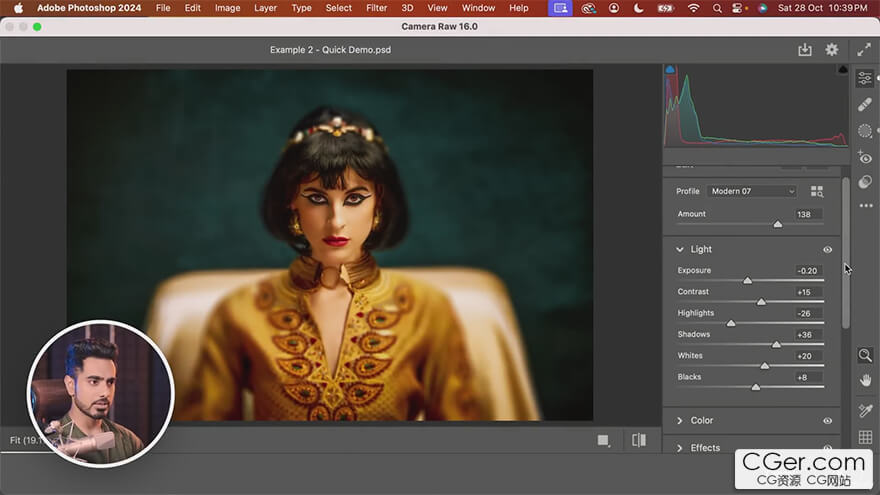Click the edit panel vertical scrollbar
The width and height of the screenshot is (880, 495).
point(846,253)
